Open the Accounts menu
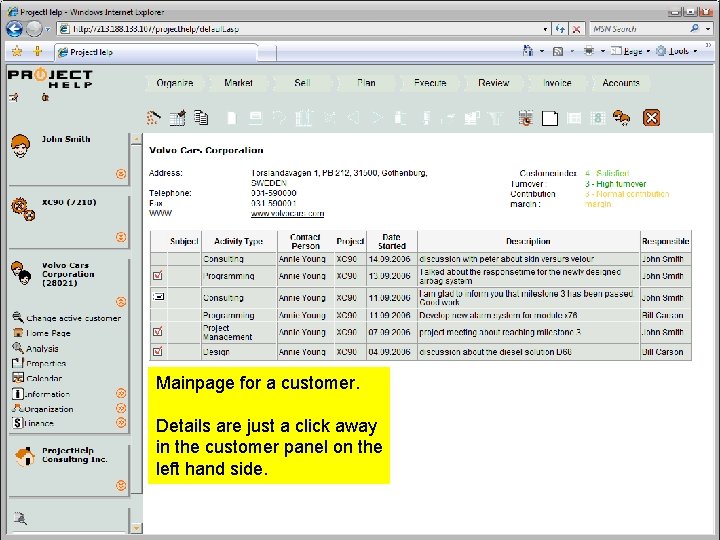Viewport: 720px width, 540px height. 621,83
